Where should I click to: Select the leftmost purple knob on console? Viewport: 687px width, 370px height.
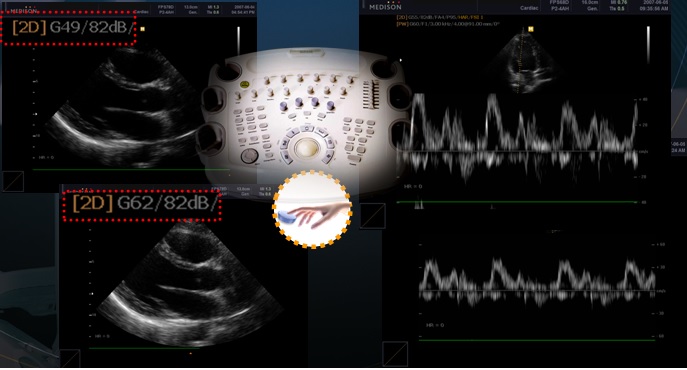click(283, 106)
